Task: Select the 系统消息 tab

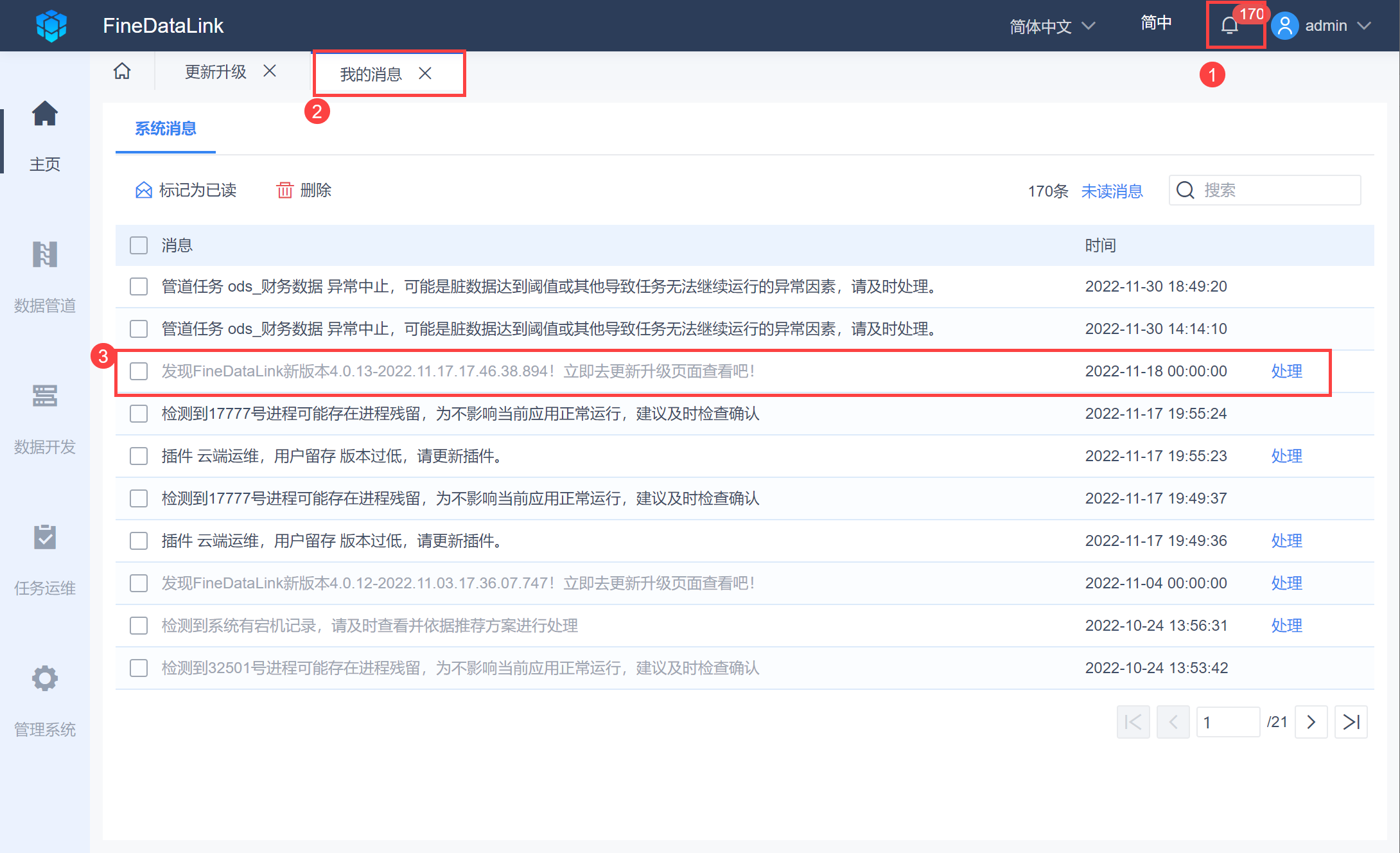Action: tap(166, 128)
